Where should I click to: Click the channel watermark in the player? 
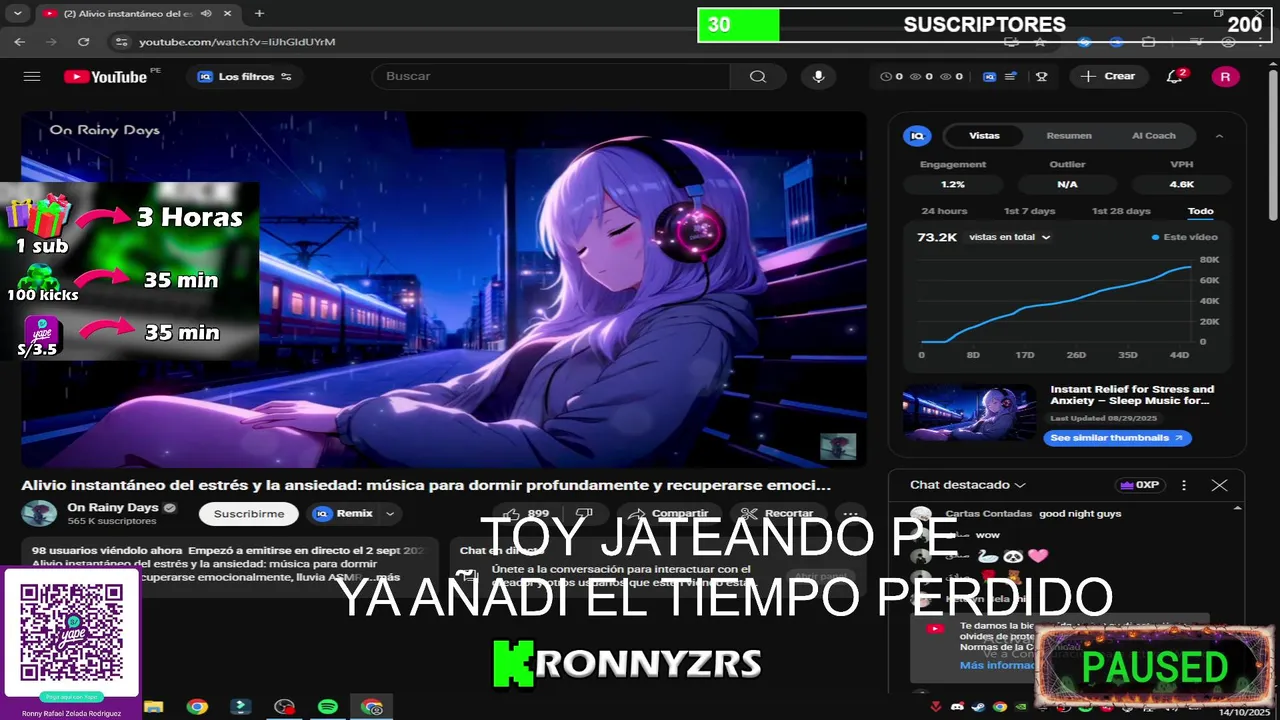click(838, 446)
